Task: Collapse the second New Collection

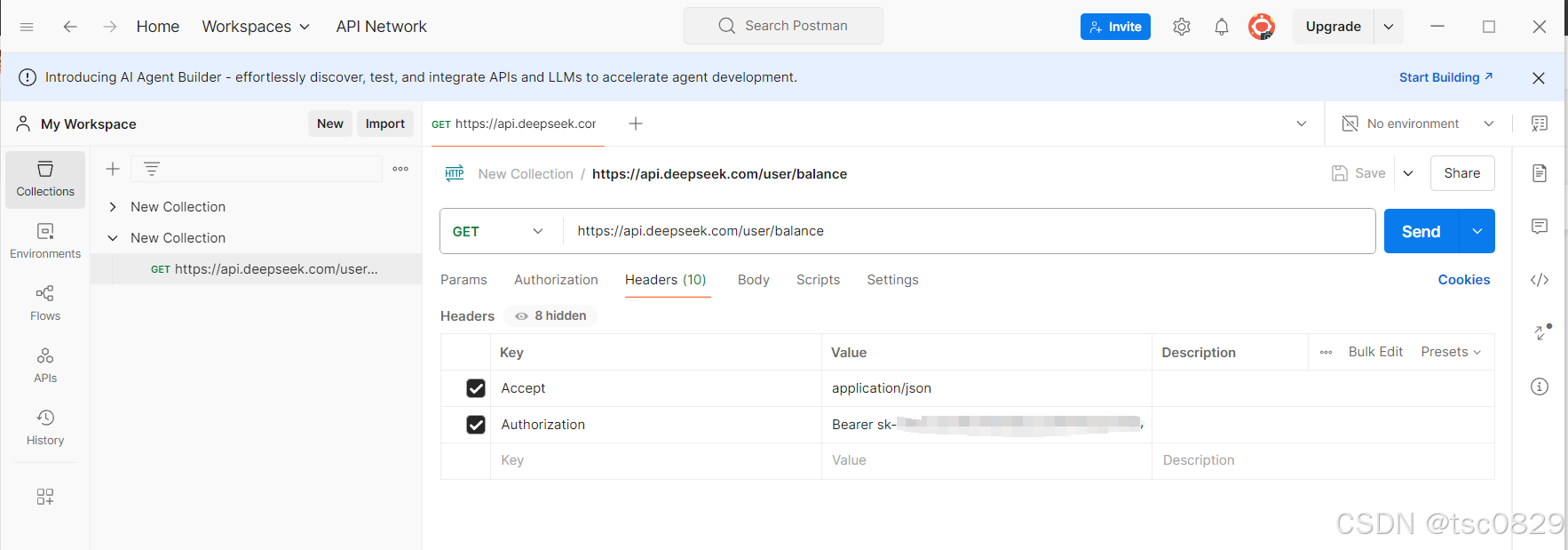Action: coord(113,238)
